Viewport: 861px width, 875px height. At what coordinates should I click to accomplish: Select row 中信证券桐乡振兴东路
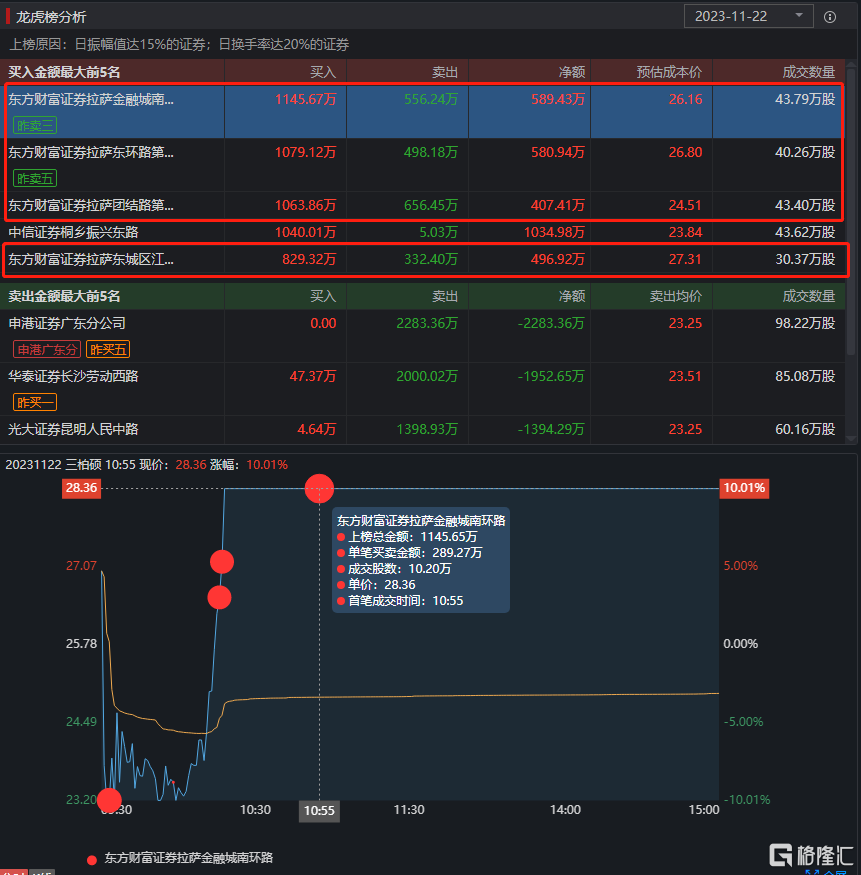pyautogui.click(x=423, y=232)
